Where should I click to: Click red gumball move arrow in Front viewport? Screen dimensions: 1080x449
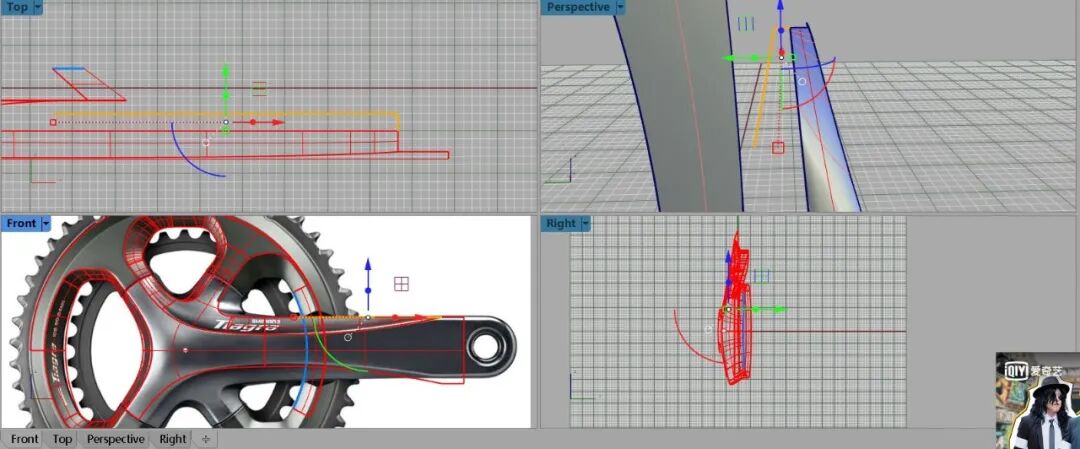419,317
